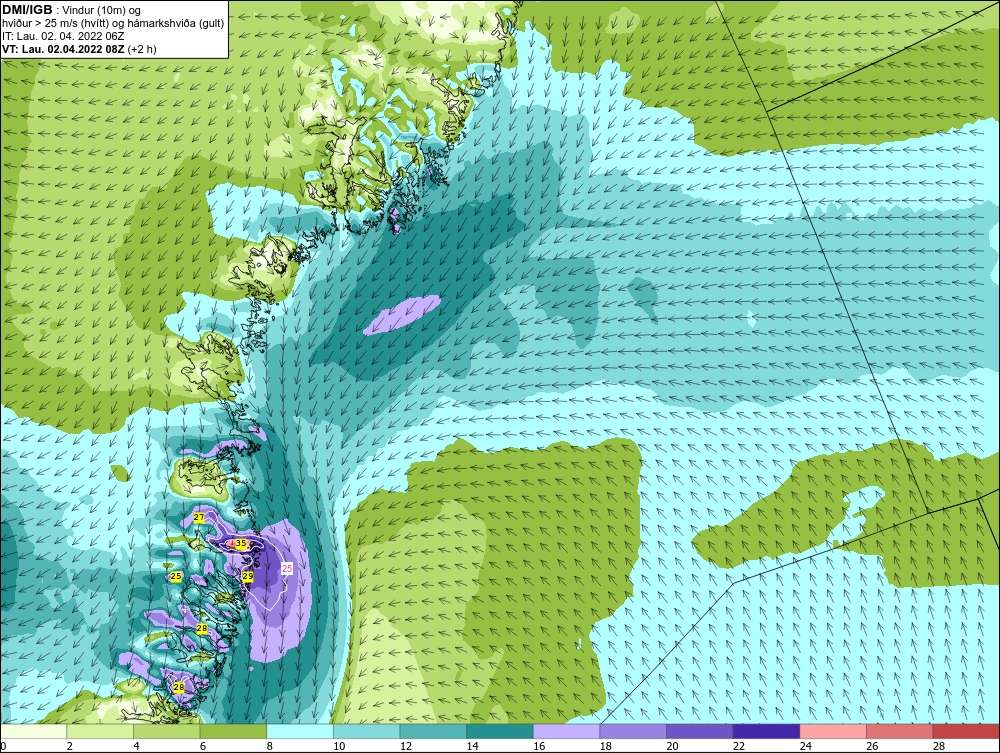Click the legend scale number 14
Viewport: 1000px width, 753px height.
click(x=472, y=746)
